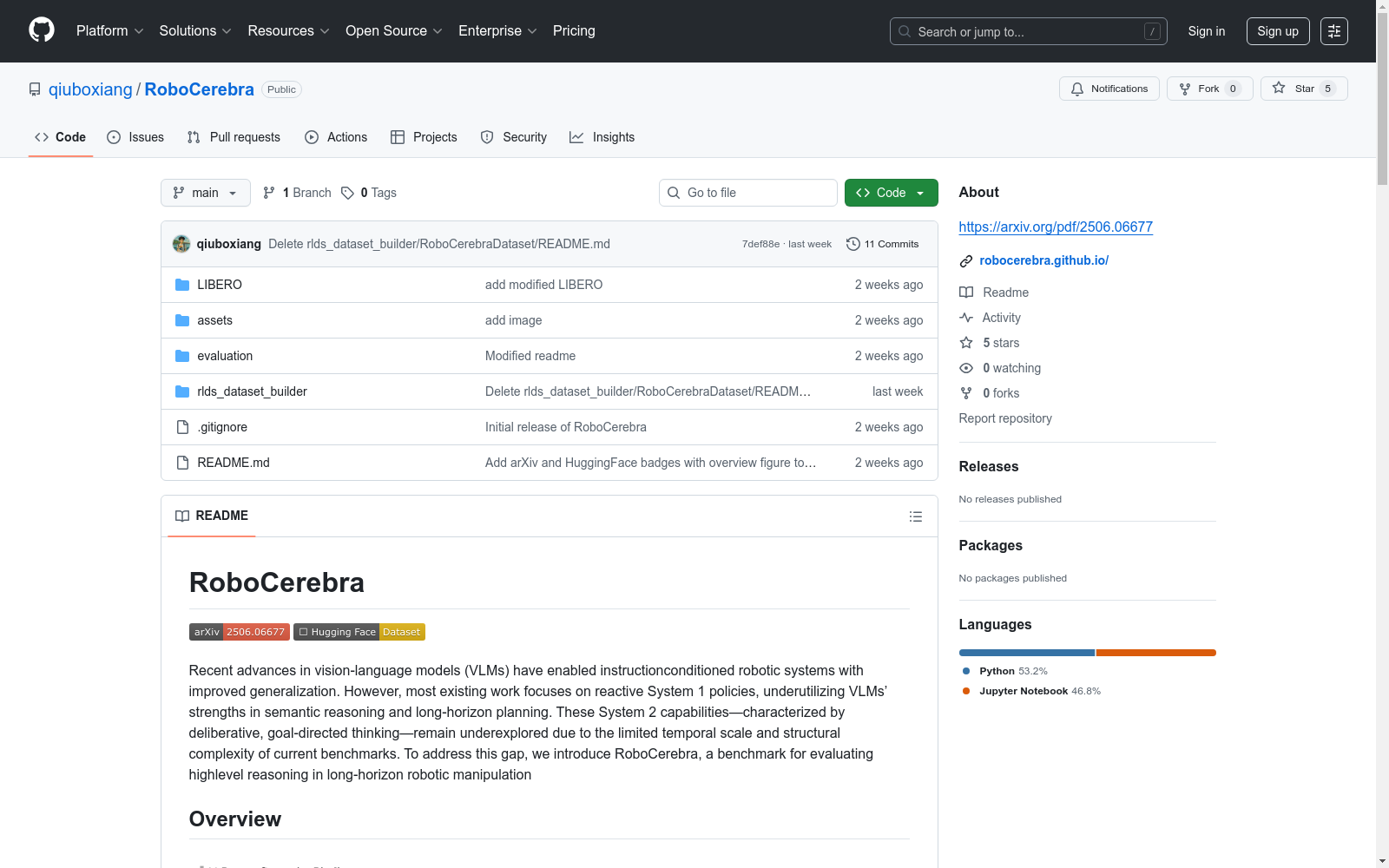The width and height of the screenshot is (1389, 868).
Task: Expand the Open Source menu
Action: (394, 31)
